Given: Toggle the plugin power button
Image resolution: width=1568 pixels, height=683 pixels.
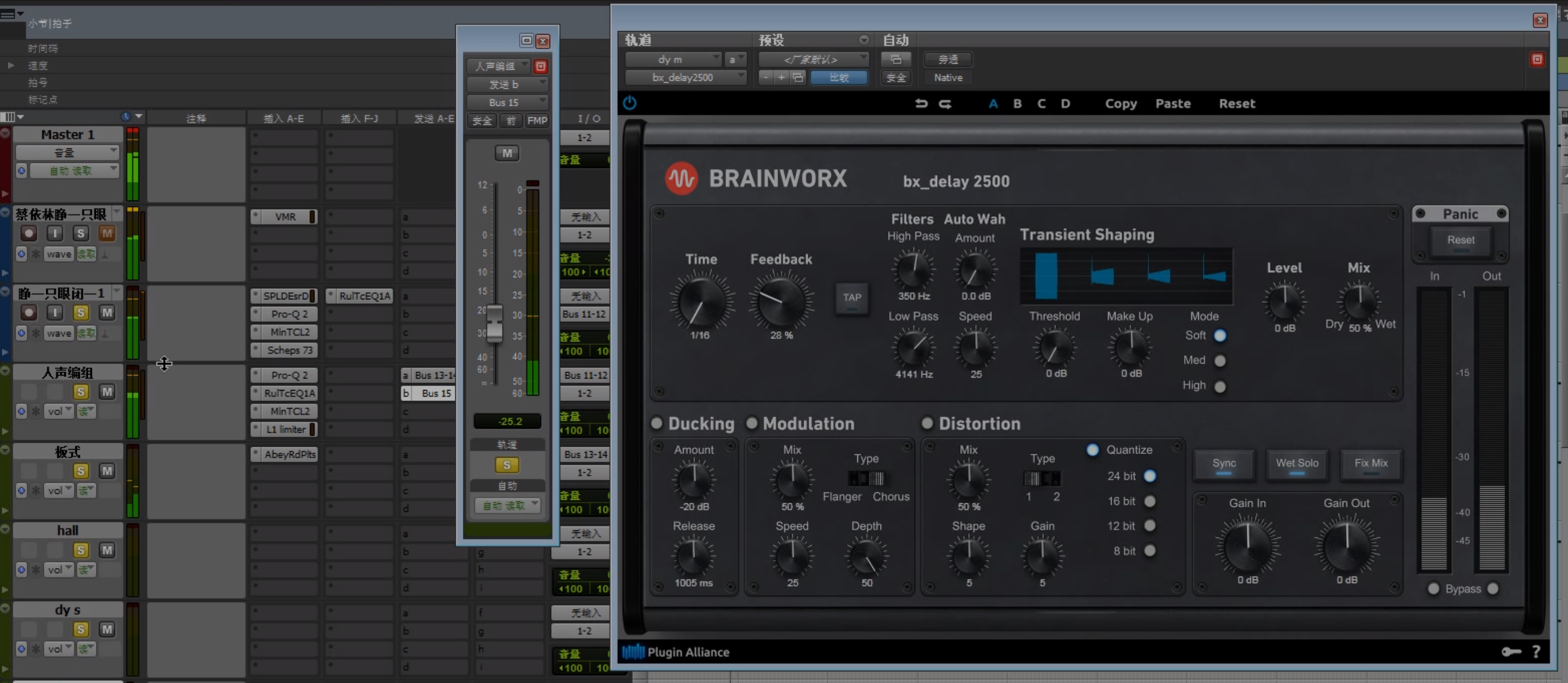Looking at the screenshot, I should tap(630, 103).
